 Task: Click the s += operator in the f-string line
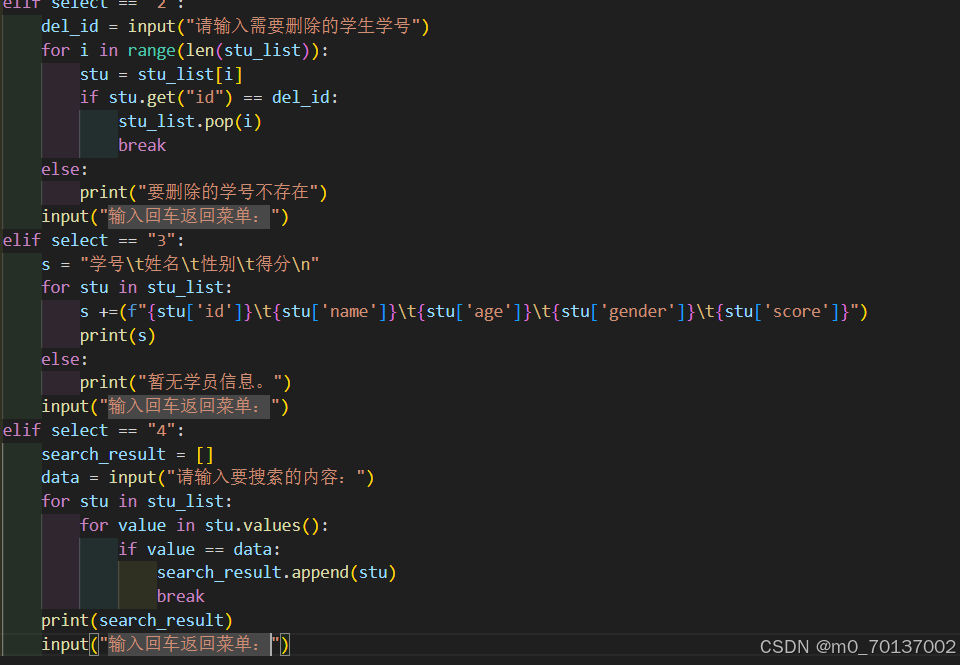[x=108, y=311]
